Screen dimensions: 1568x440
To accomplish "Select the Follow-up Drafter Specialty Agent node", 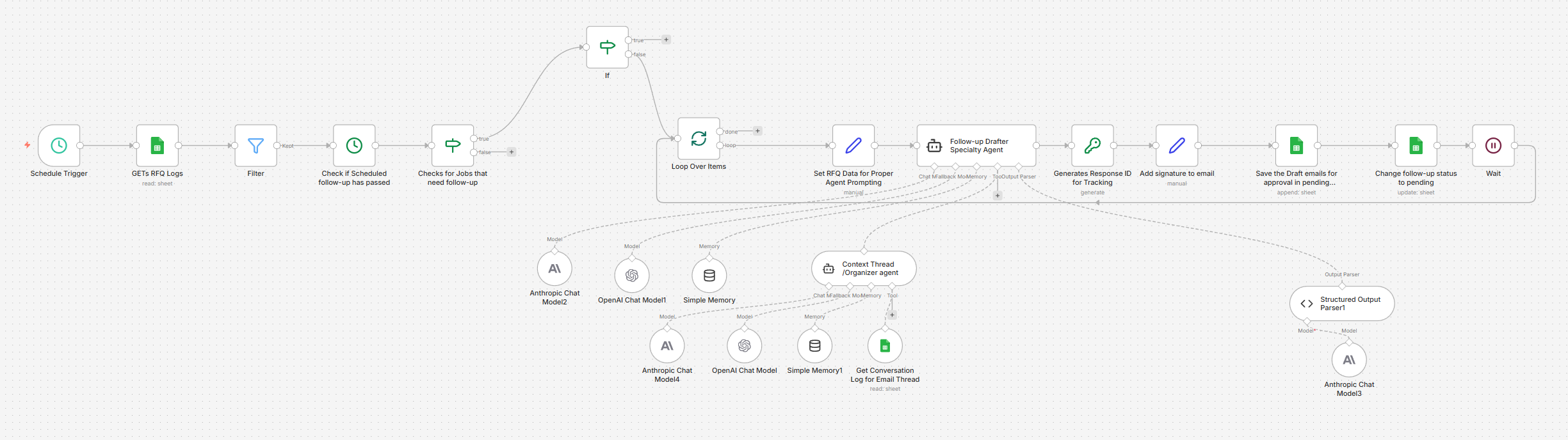I will 976,146.
